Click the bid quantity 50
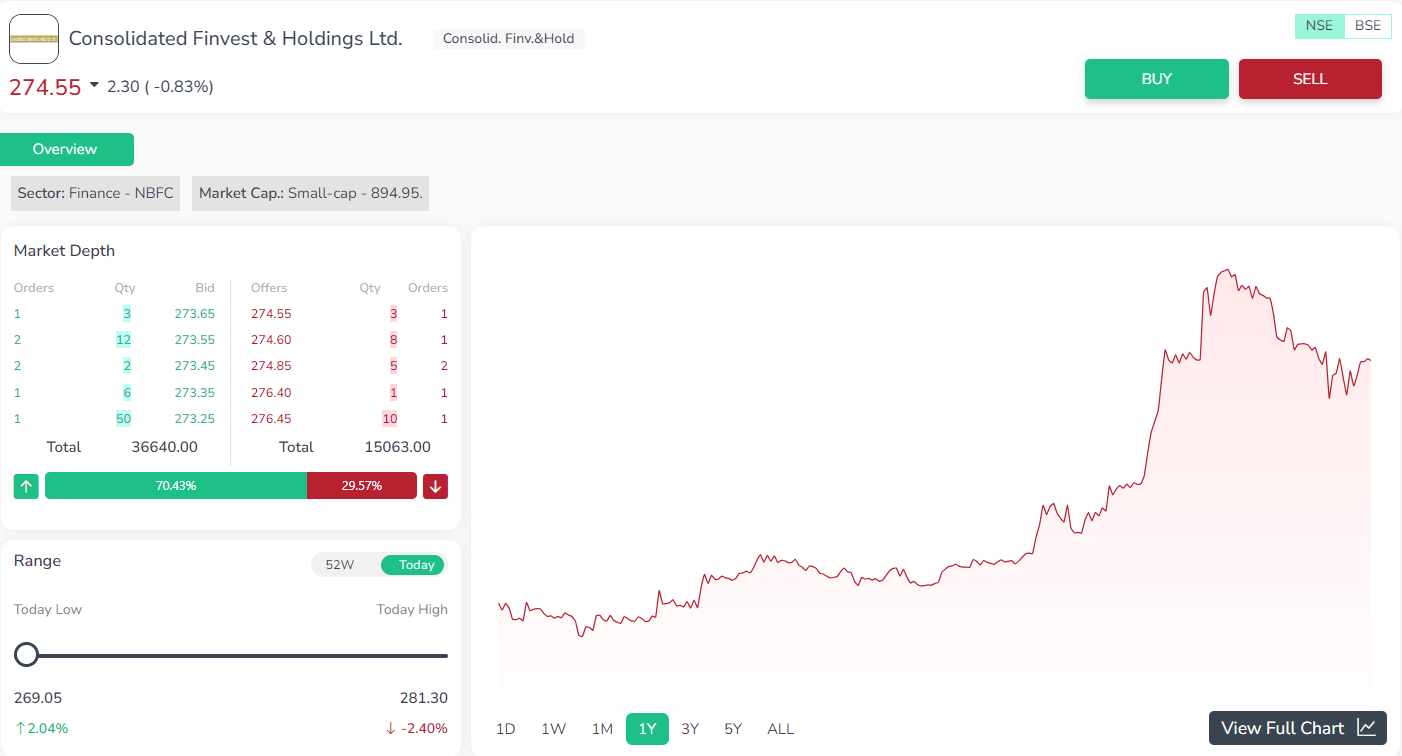Image resolution: width=1402 pixels, height=756 pixels. [x=123, y=419]
